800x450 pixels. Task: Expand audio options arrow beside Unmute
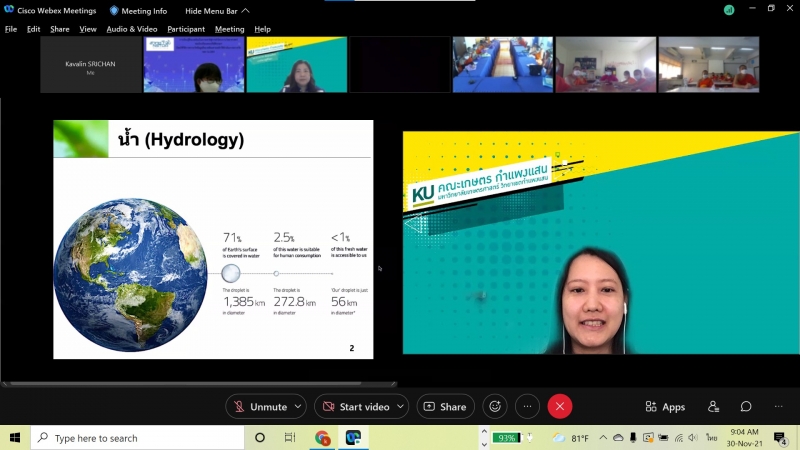point(299,406)
